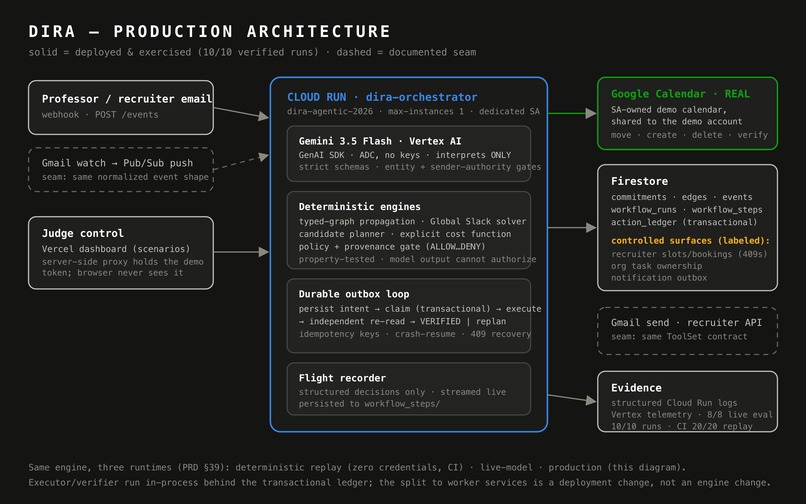Click 'structured decisions only · streamed live'
The image size is (806, 504).
[x=402, y=392]
